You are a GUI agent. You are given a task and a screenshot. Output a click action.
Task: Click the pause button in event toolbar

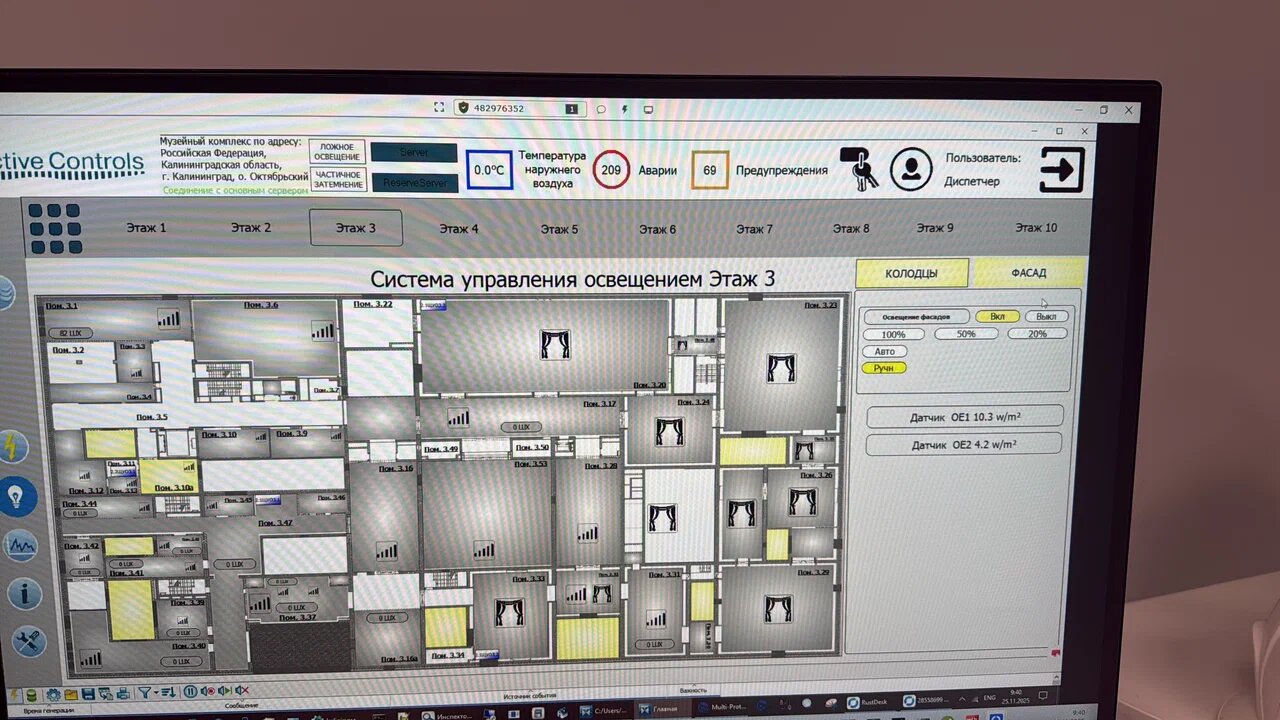click(x=190, y=691)
